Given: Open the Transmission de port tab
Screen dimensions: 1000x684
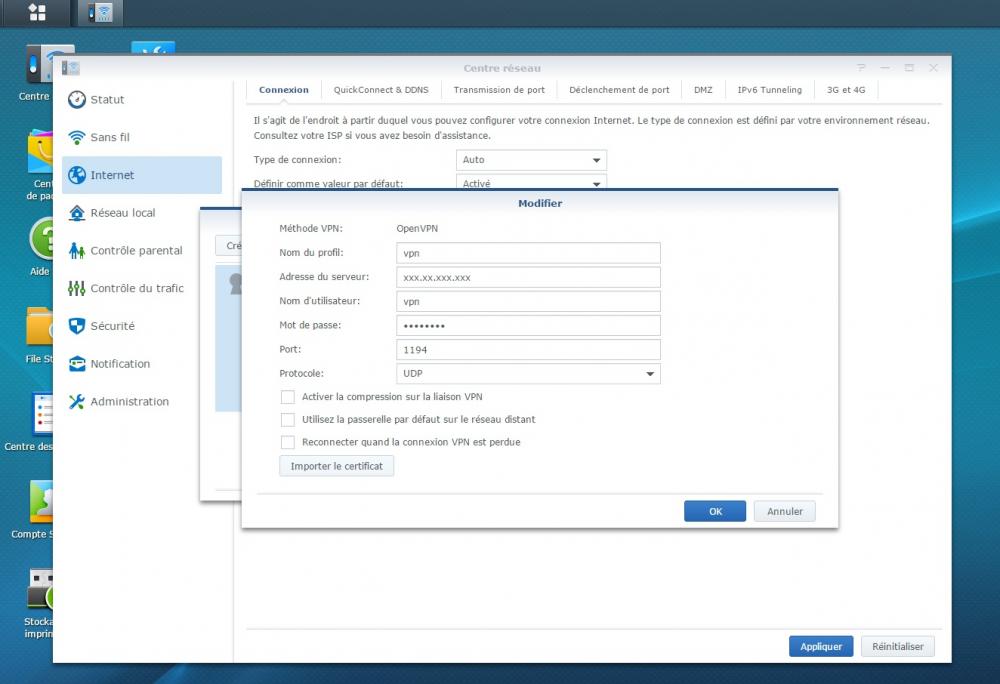Looking at the screenshot, I should pyautogui.click(x=499, y=90).
